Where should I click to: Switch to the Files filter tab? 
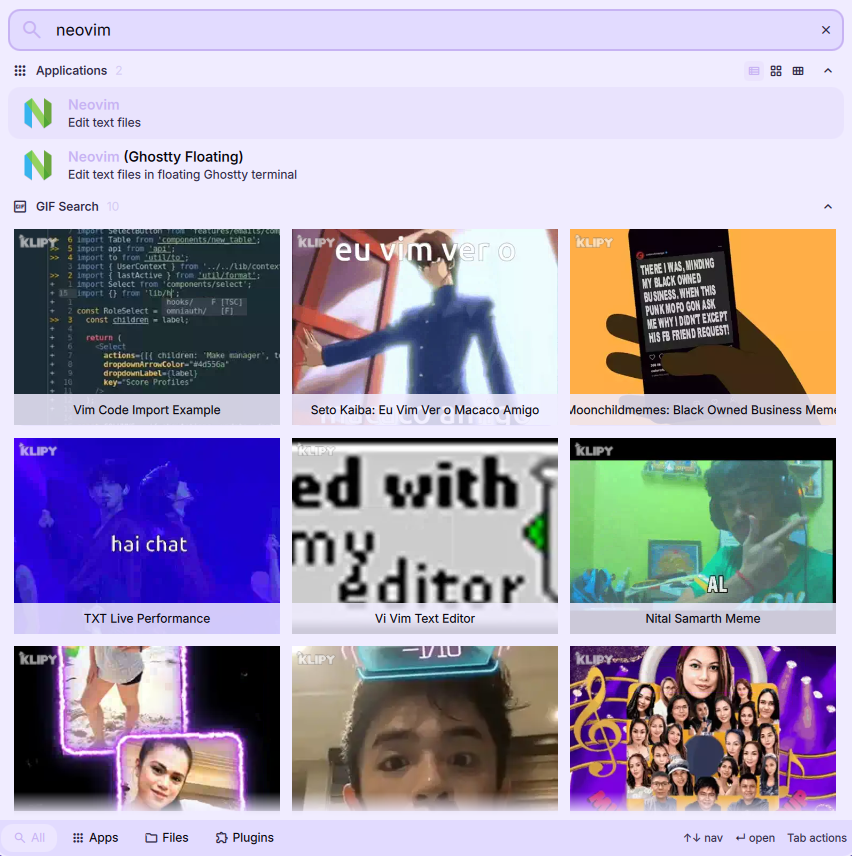click(x=166, y=837)
